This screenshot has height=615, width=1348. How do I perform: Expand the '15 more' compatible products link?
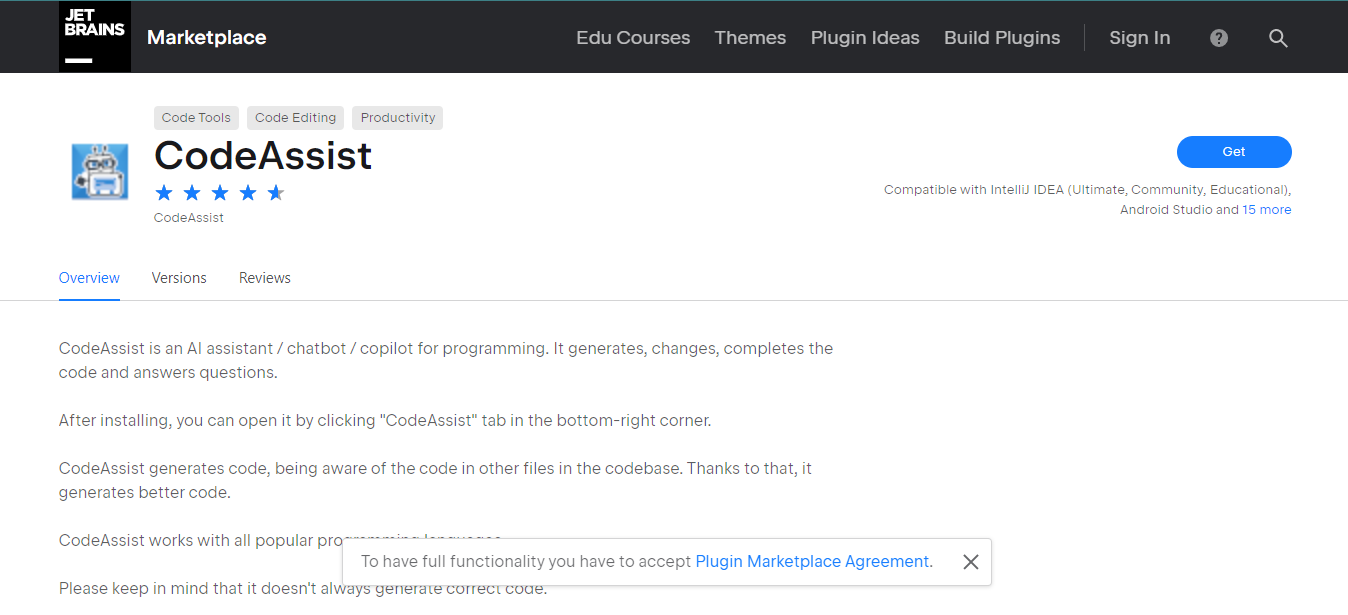click(x=1267, y=210)
